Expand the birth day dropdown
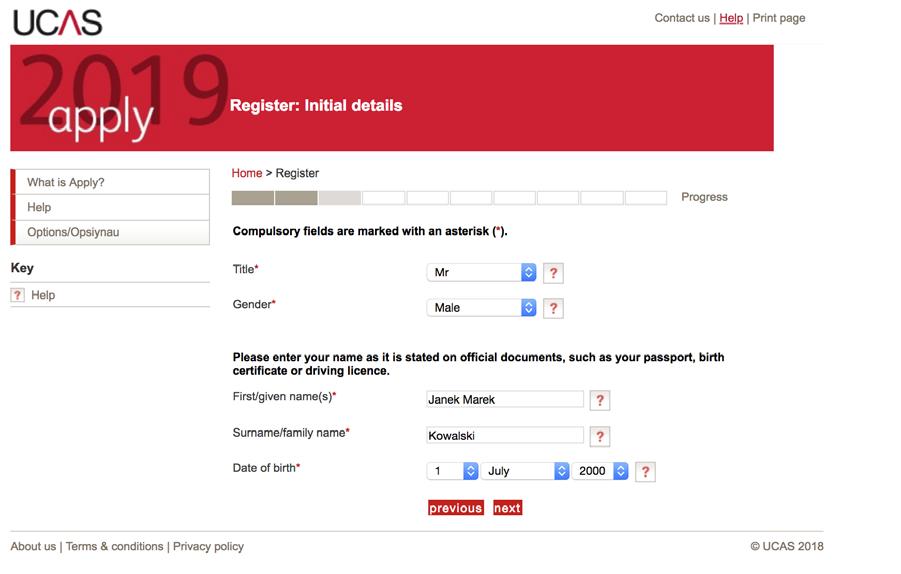The width and height of the screenshot is (901, 574). (x=453, y=471)
